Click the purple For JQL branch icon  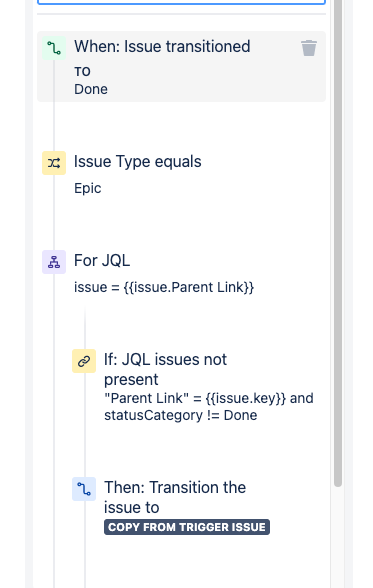54,262
